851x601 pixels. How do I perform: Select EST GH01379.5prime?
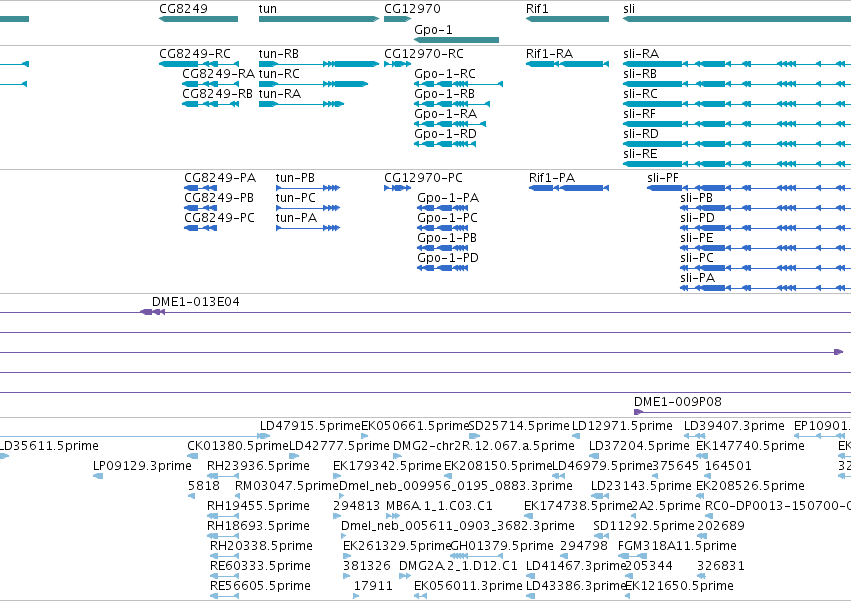(x=477, y=556)
